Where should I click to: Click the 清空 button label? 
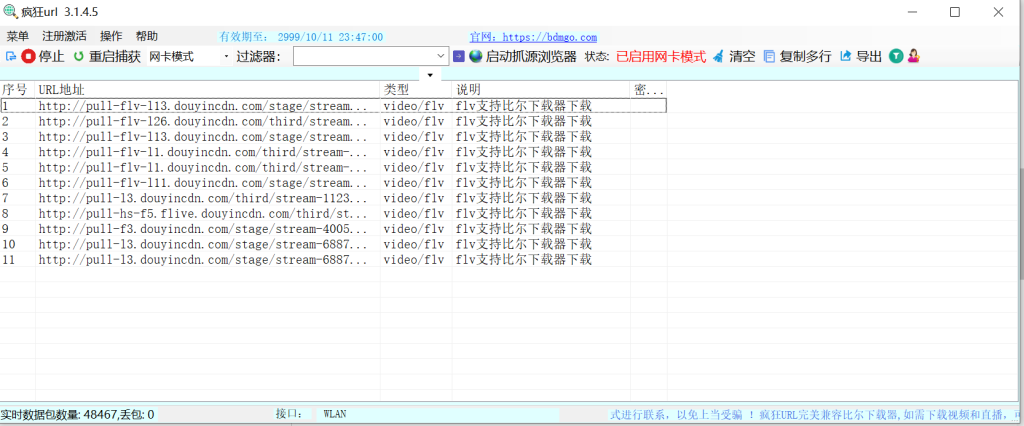click(x=743, y=56)
